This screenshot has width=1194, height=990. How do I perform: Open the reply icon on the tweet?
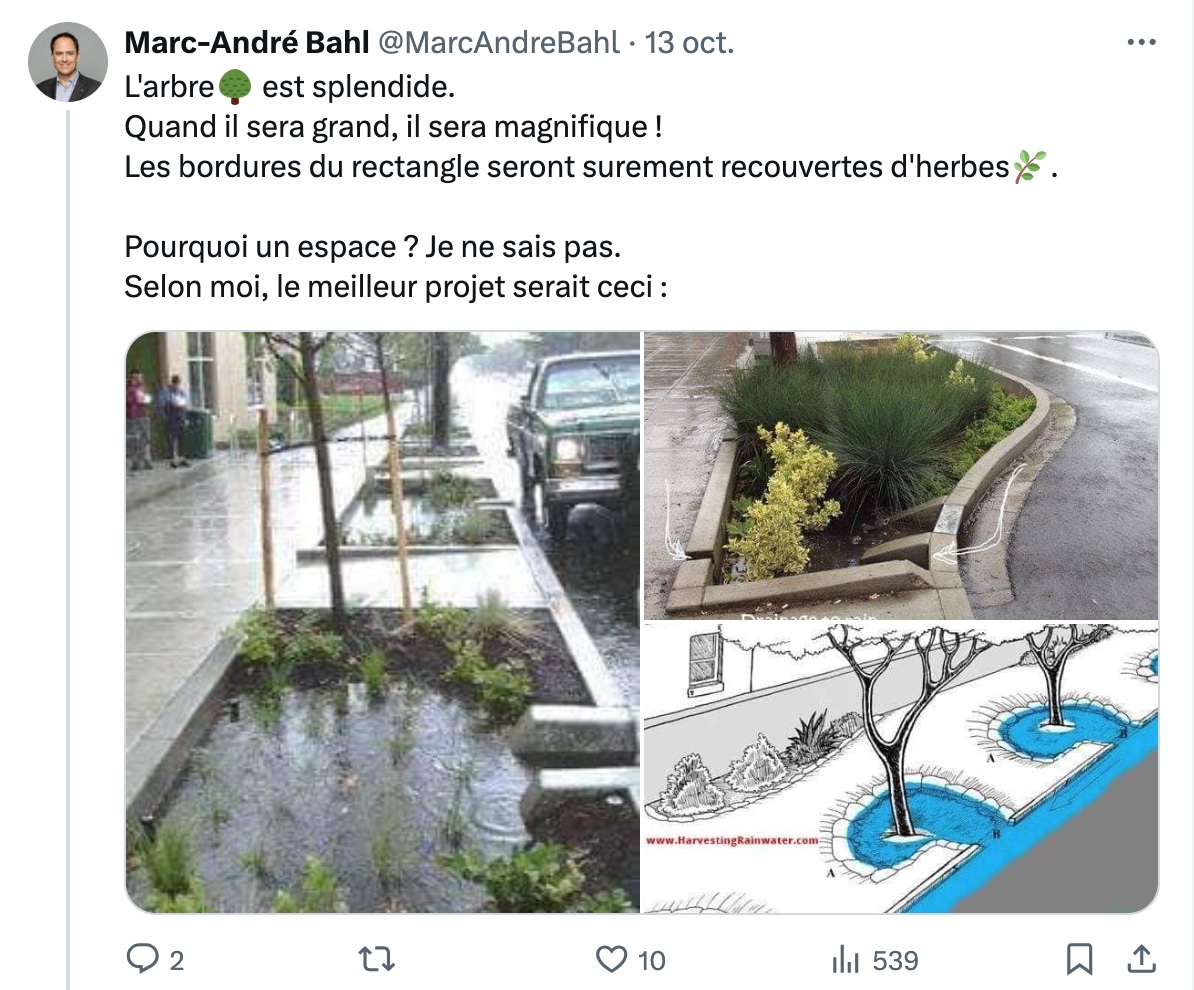[142, 959]
